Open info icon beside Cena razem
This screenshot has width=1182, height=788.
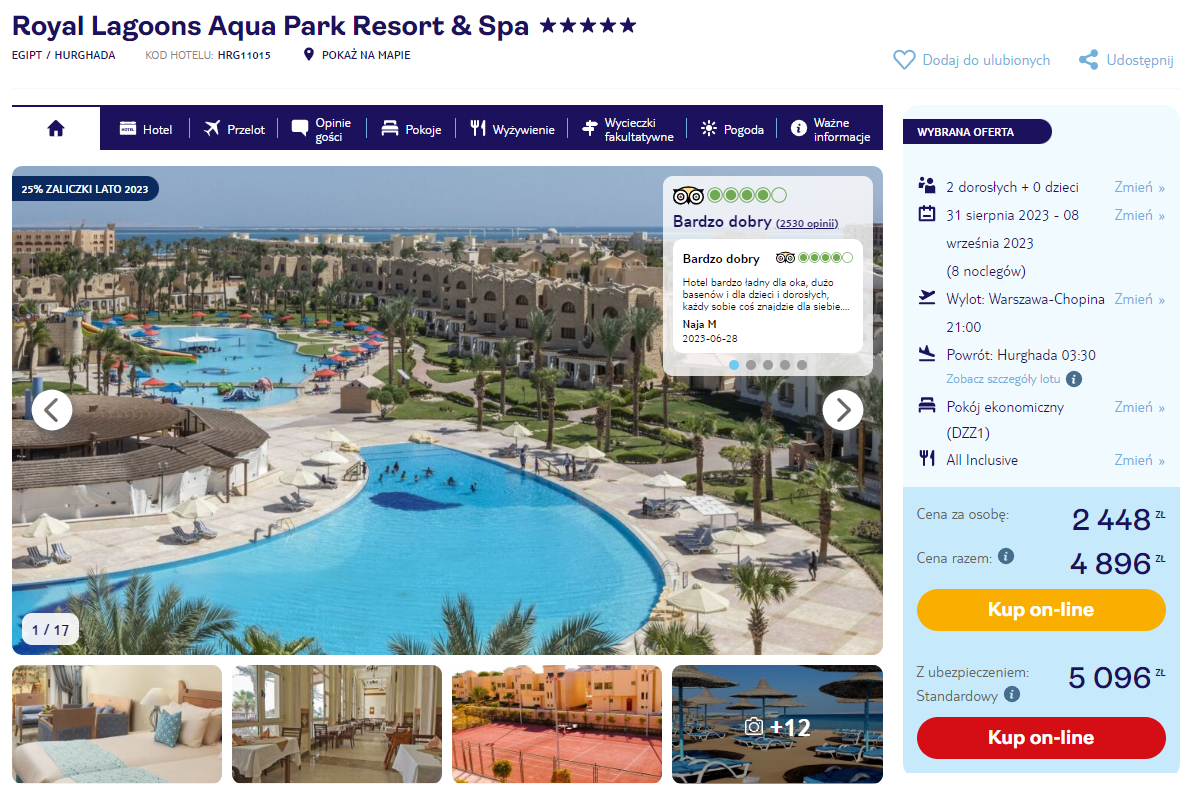(1006, 556)
